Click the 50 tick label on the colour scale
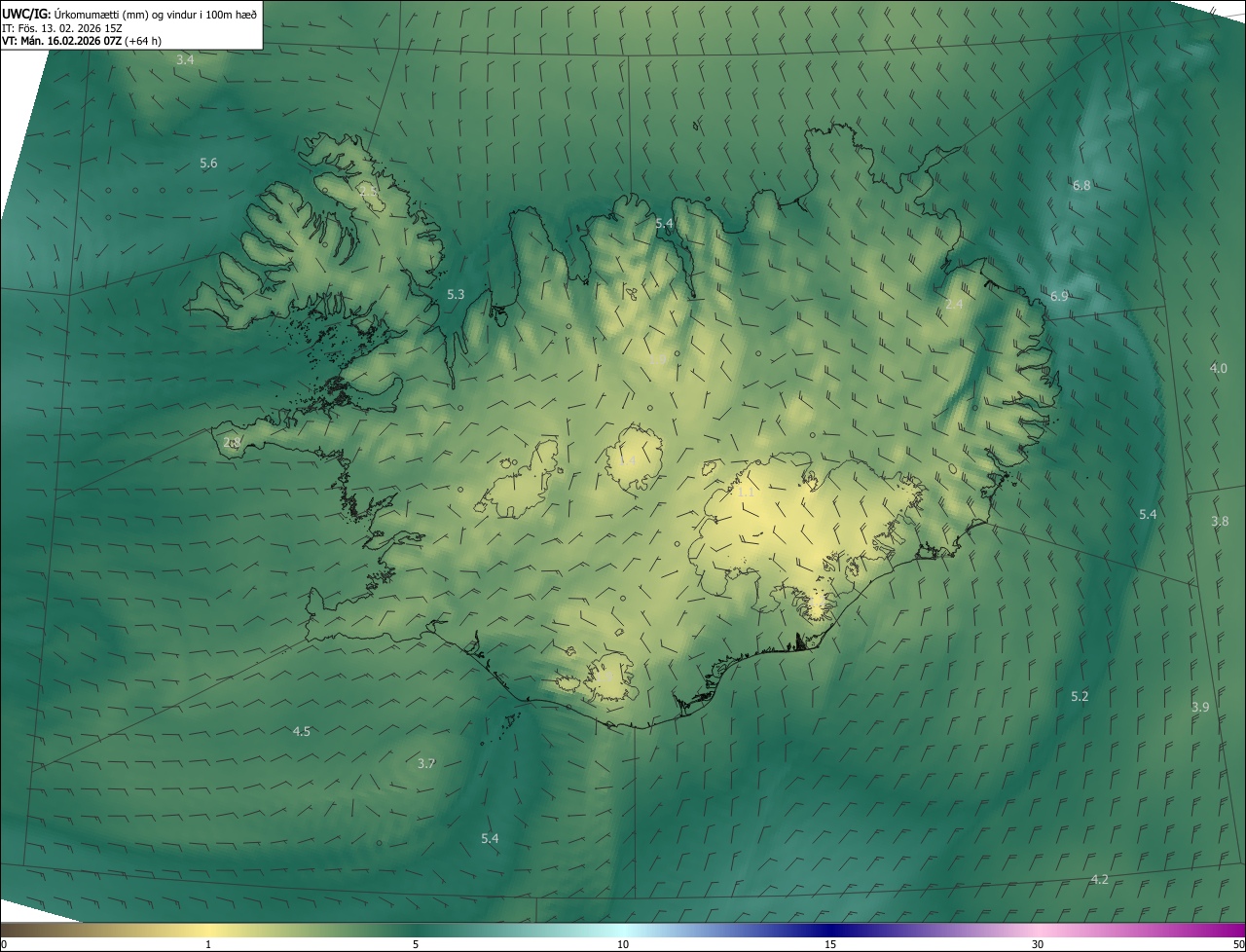The height and width of the screenshot is (952, 1246). (1238, 944)
